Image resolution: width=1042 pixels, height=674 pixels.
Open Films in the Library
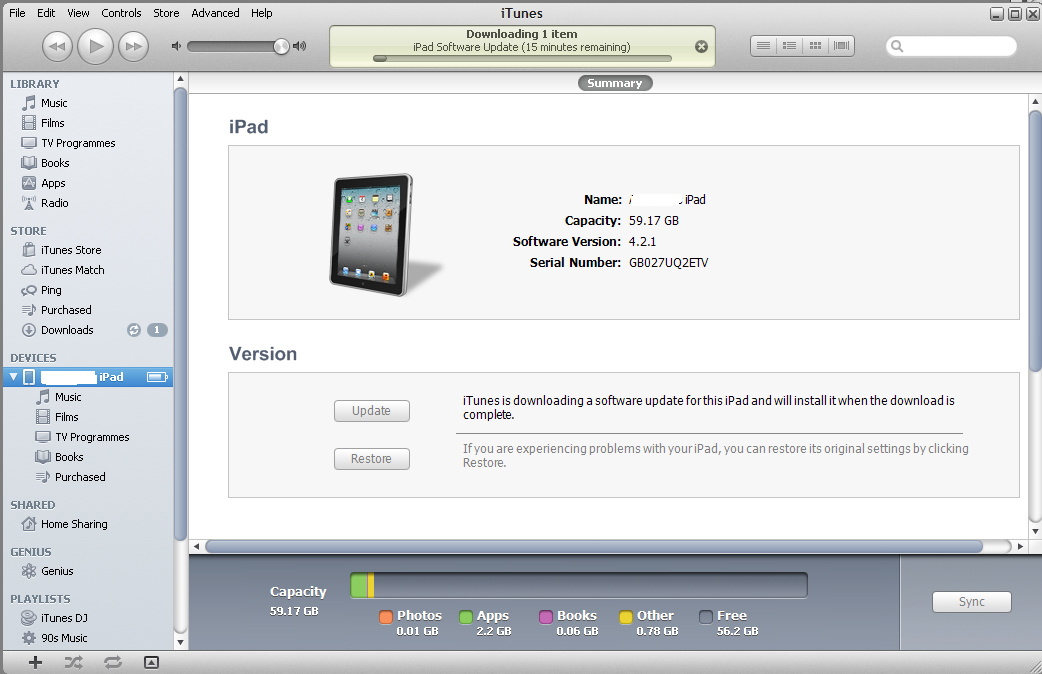(x=52, y=123)
